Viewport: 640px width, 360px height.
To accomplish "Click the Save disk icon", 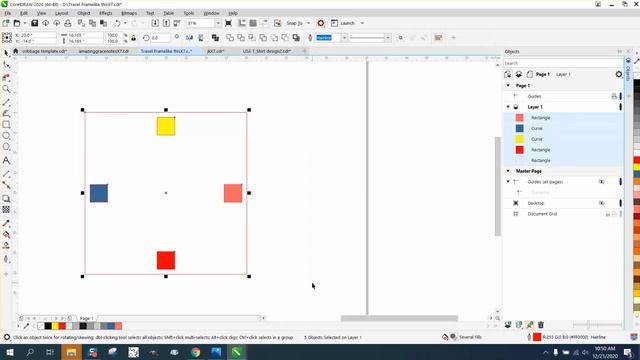I will pos(35,23).
